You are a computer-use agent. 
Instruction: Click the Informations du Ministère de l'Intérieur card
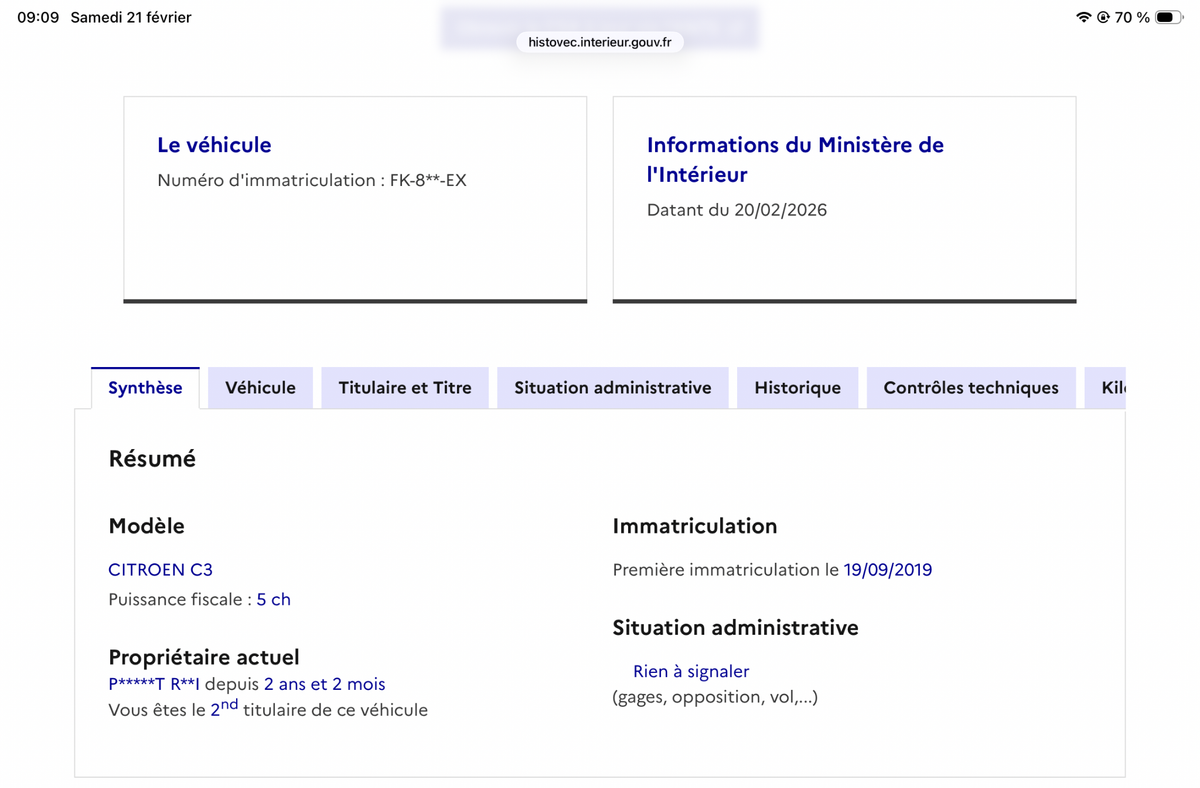pyautogui.click(x=843, y=198)
